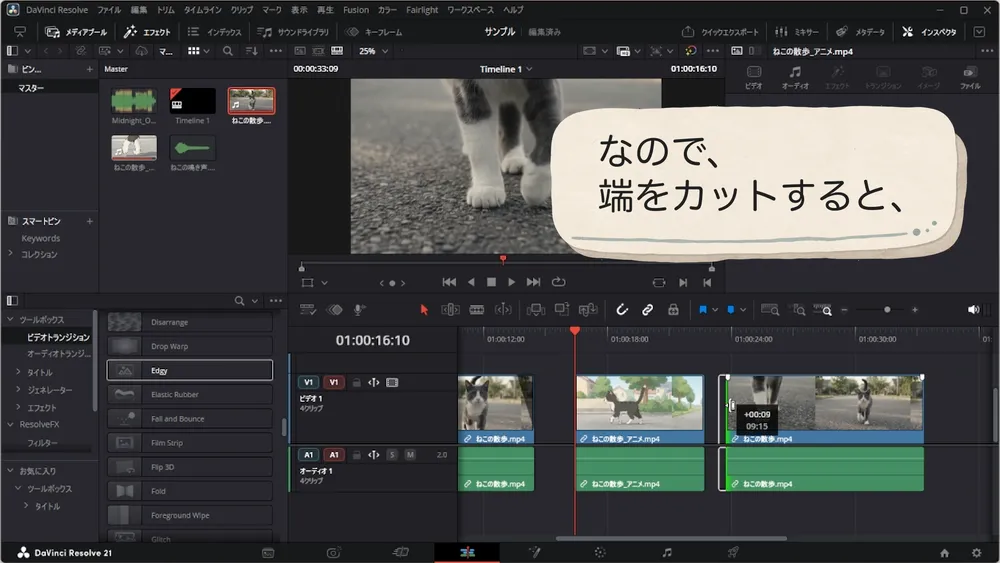The width and height of the screenshot is (1000, 563).
Task: Switch inspector to ビデオ tab
Action: pos(754,77)
